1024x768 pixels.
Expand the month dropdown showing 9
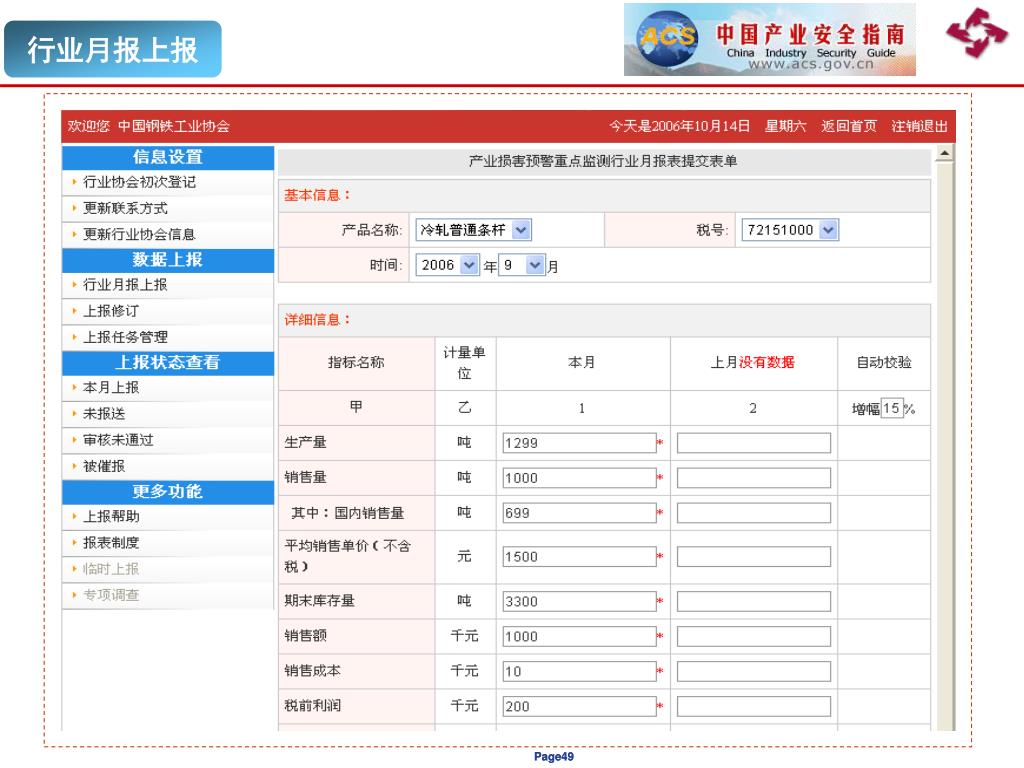coord(522,265)
